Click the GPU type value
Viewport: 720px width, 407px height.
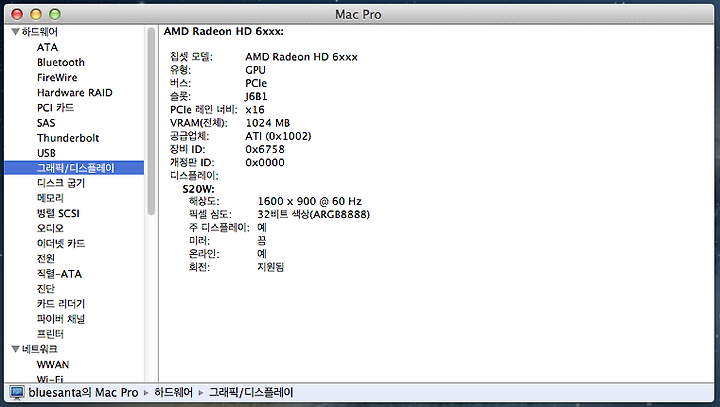click(255, 70)
